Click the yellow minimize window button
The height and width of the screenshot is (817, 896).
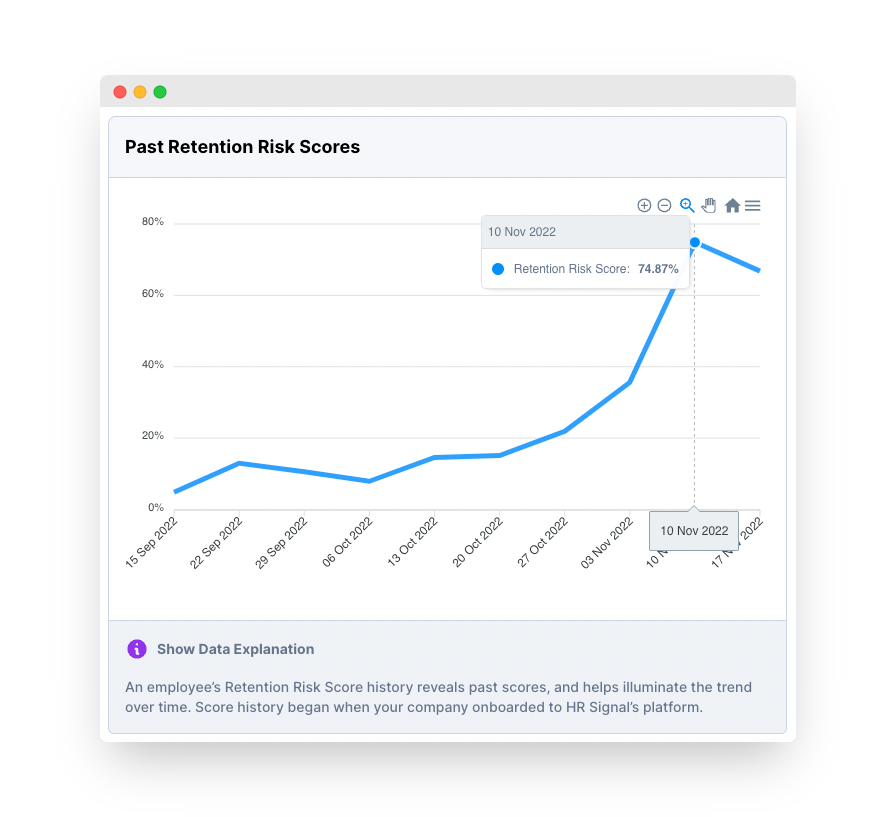140,92
